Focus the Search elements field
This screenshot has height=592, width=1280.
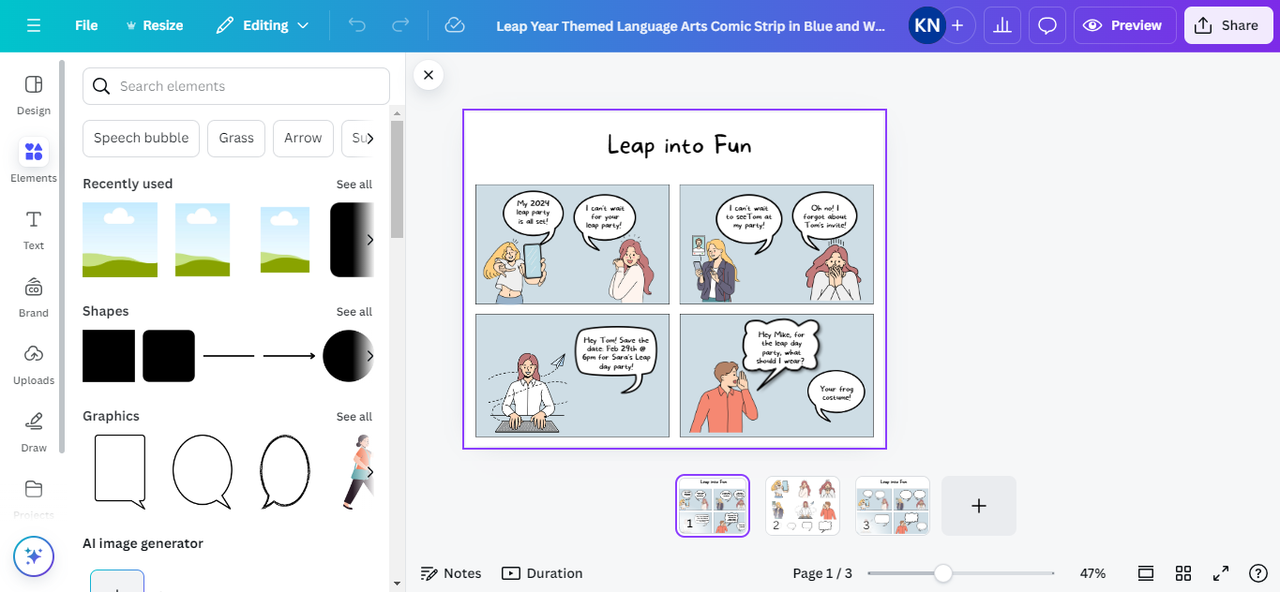[236, 86]
